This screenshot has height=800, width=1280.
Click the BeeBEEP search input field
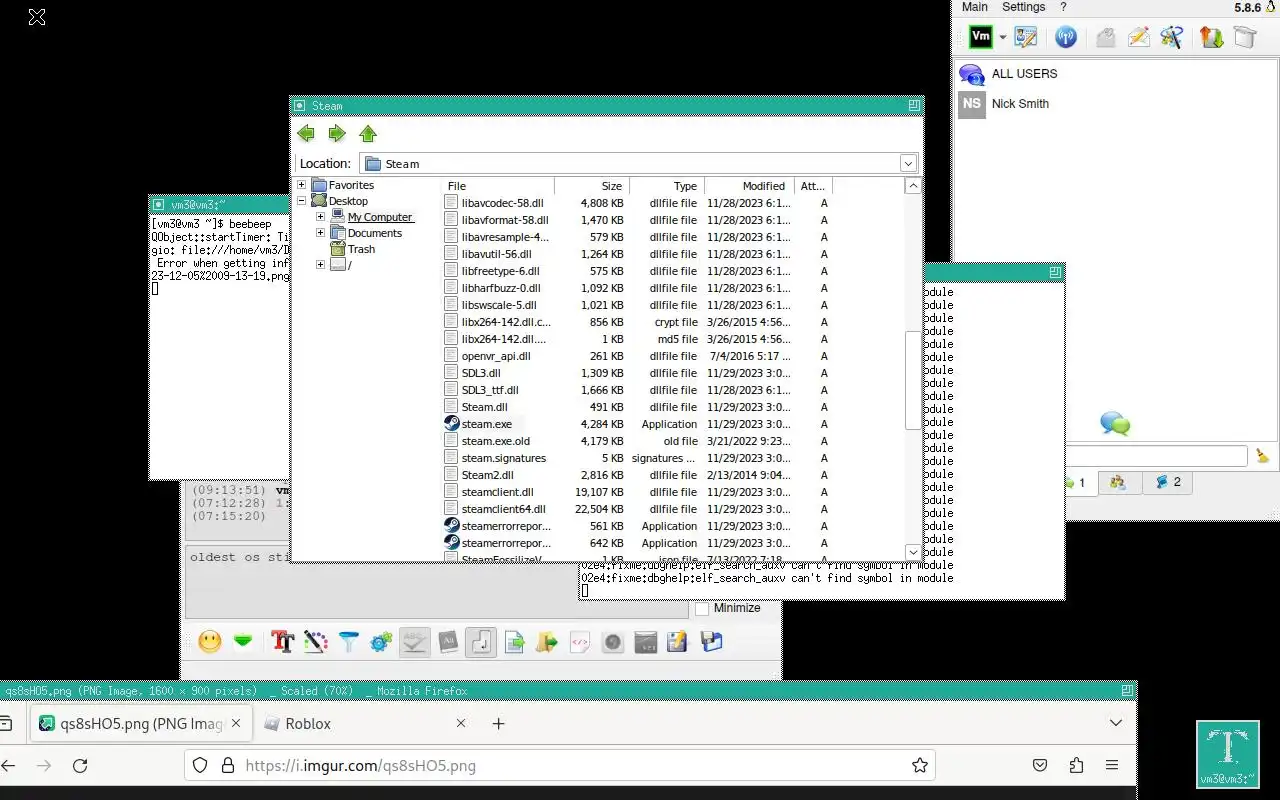tap(1158, 456)
